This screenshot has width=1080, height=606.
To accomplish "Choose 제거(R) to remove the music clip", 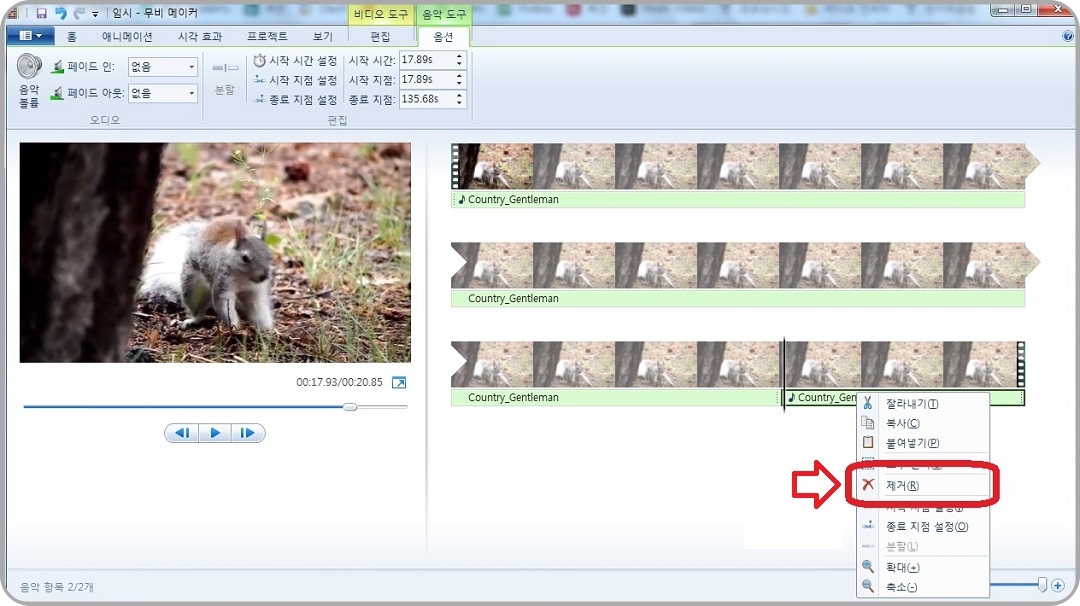I will coord(922,485).
